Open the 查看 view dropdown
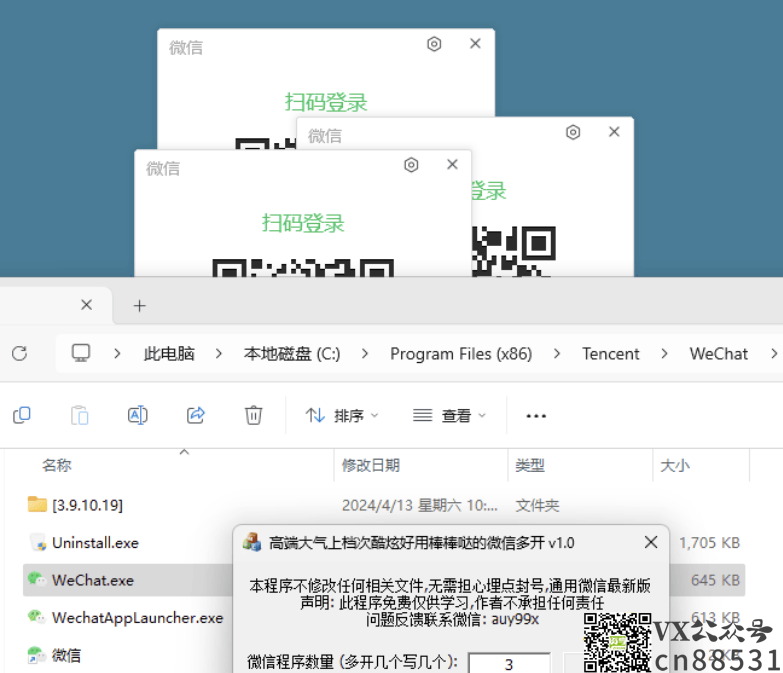The width and height of the screenshot is (783, 673). tap(449, 415)
